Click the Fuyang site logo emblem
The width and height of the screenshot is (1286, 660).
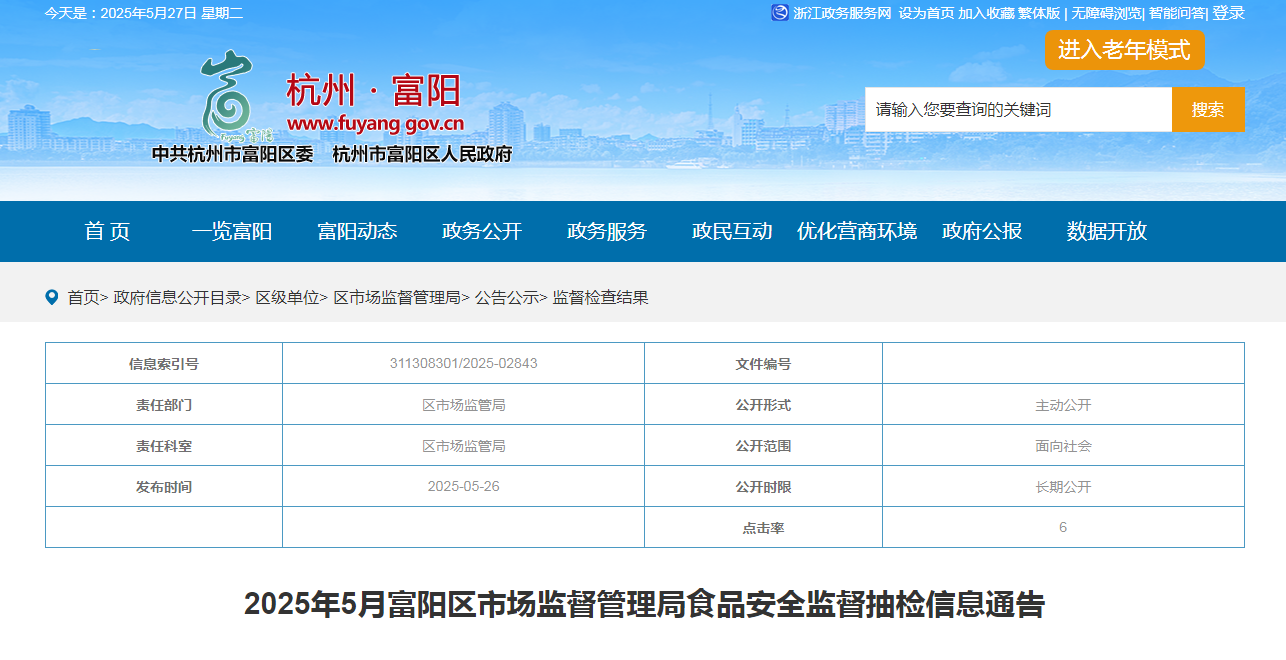(x=227, y=96)
